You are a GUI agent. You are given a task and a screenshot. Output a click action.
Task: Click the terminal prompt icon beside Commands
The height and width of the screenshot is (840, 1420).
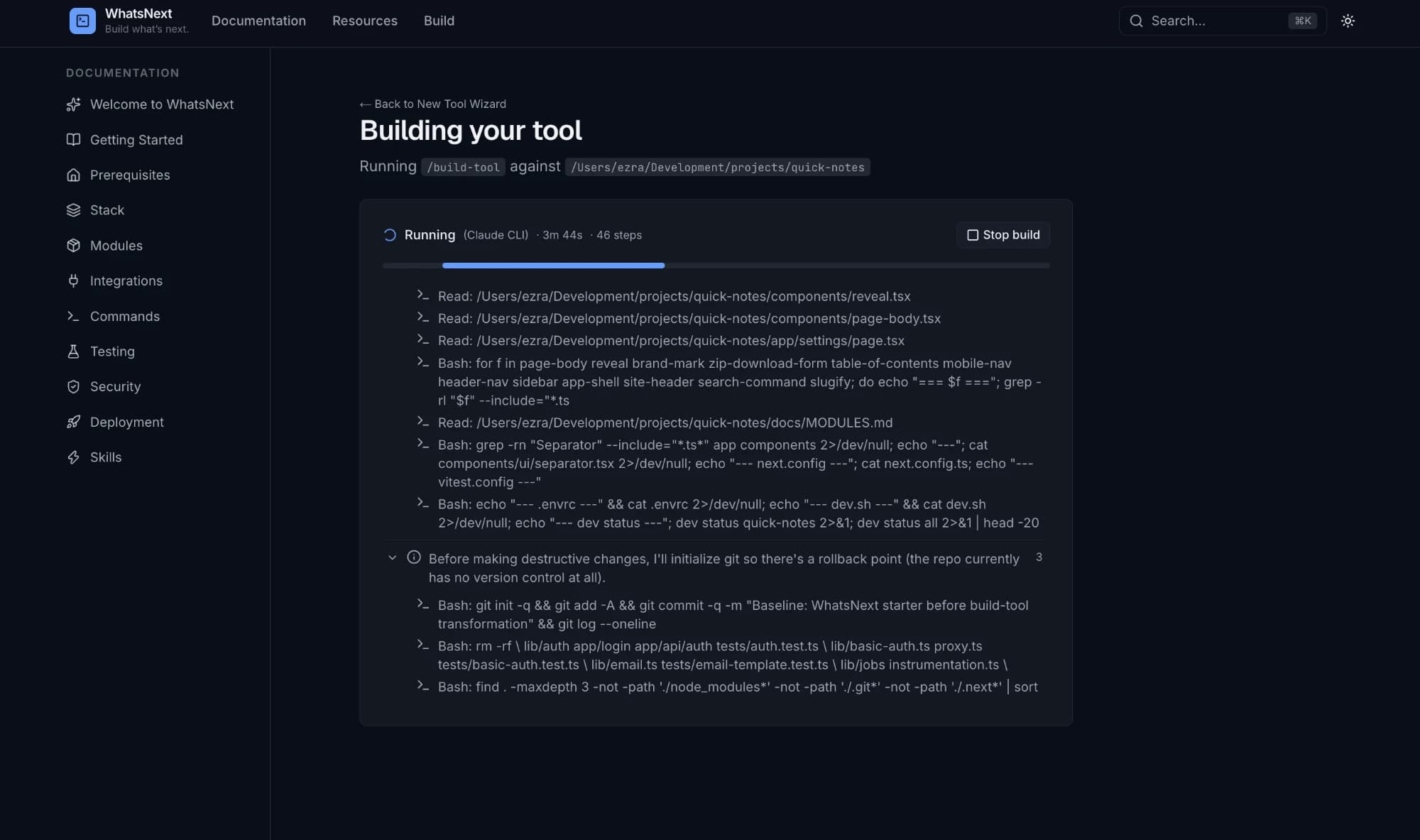pyautogui.click(x=73, y=316)
